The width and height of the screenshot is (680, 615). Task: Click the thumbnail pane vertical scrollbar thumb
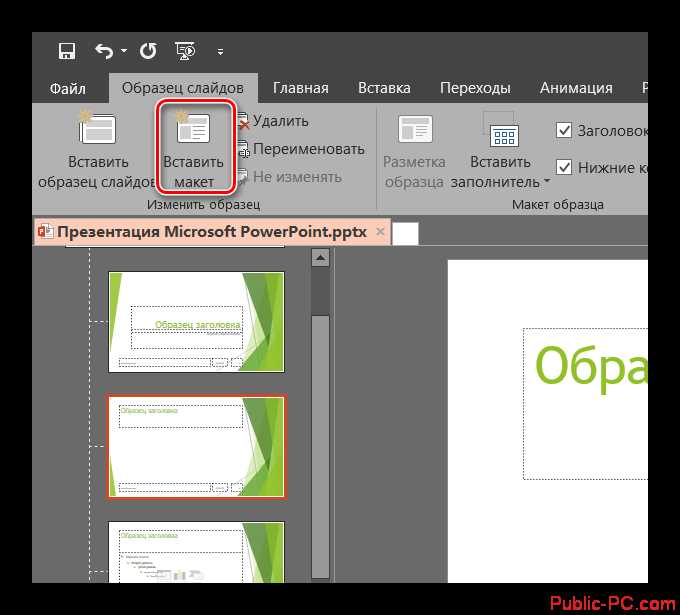(320, 447)
